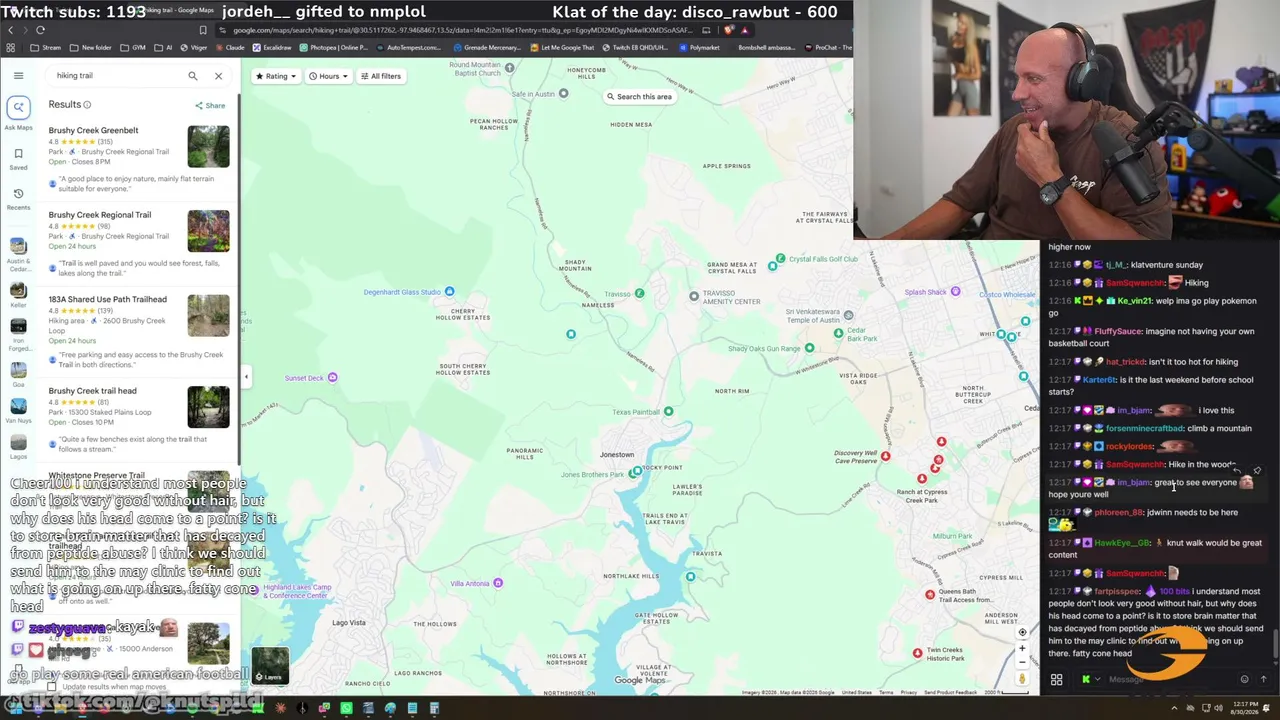Image resolution: width=1280 pixels, height=720 pixels.
Task: Open the chat emote picker
Action: point(1245,680)
